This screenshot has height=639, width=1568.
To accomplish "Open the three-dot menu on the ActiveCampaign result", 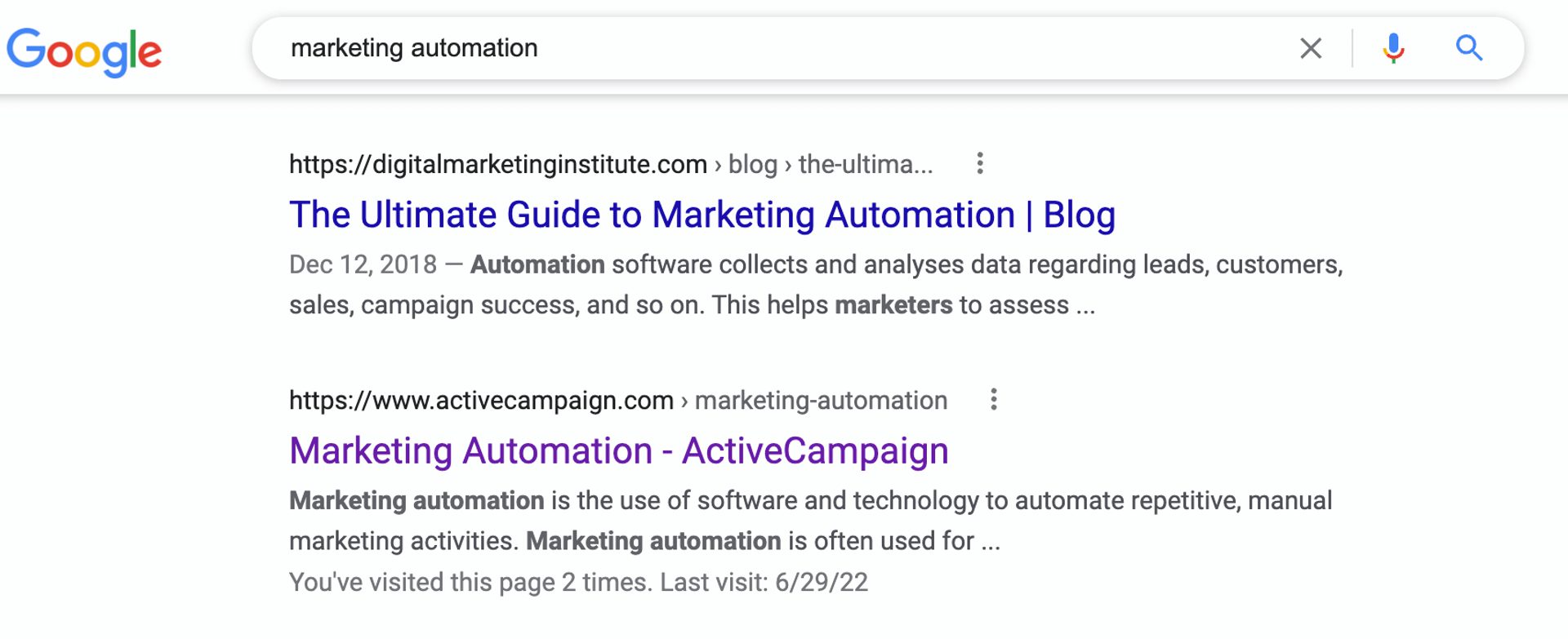I will [x=994, y=399].
